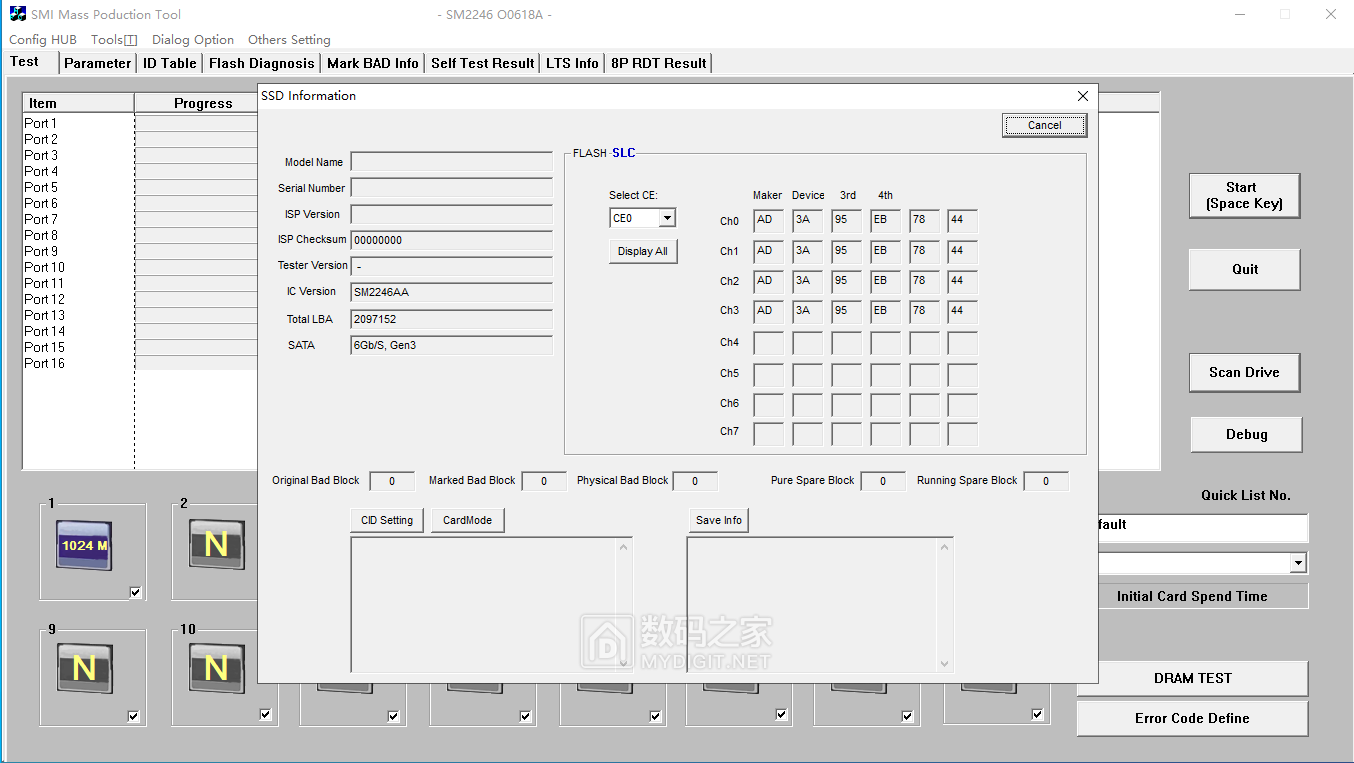The height and width of the screenshot is (763, 1354).
Task: Click the ISP Version field
Action: point(452,214)
